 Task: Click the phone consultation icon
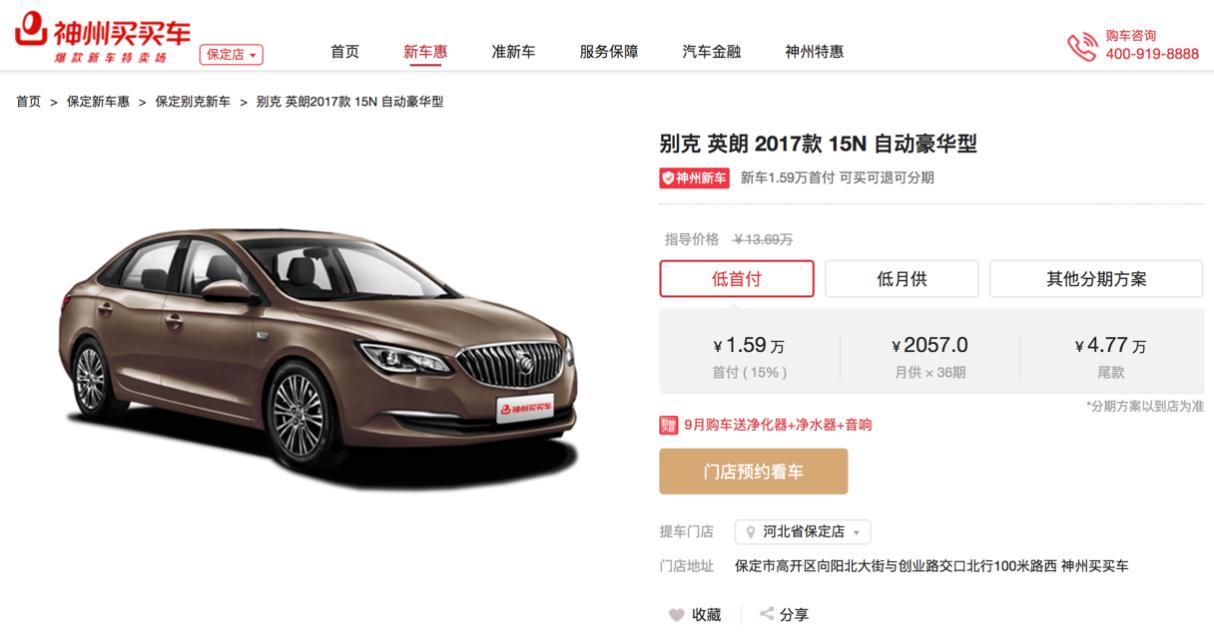click(1083, 45)
